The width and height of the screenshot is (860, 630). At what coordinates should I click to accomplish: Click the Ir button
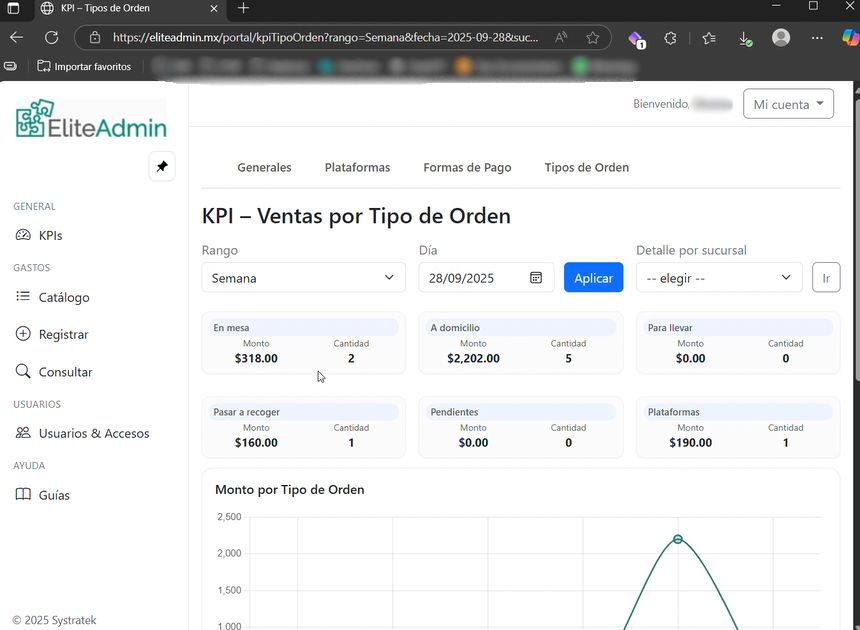click(826, 278)
